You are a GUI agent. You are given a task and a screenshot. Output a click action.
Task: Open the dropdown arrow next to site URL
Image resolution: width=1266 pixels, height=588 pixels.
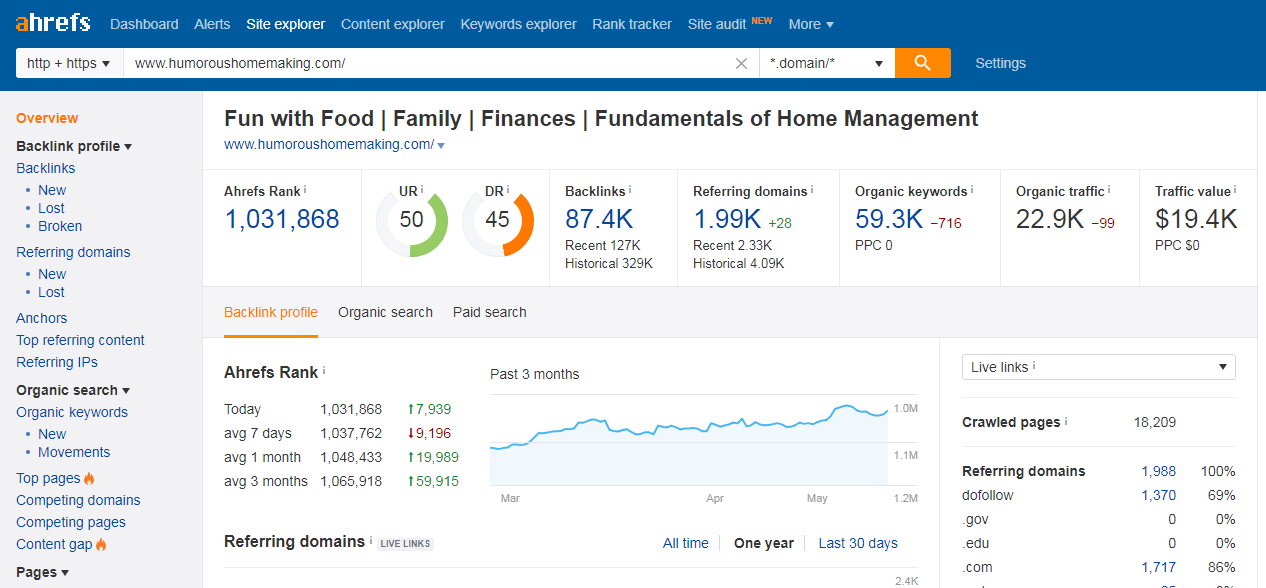(x=441, y=146)
